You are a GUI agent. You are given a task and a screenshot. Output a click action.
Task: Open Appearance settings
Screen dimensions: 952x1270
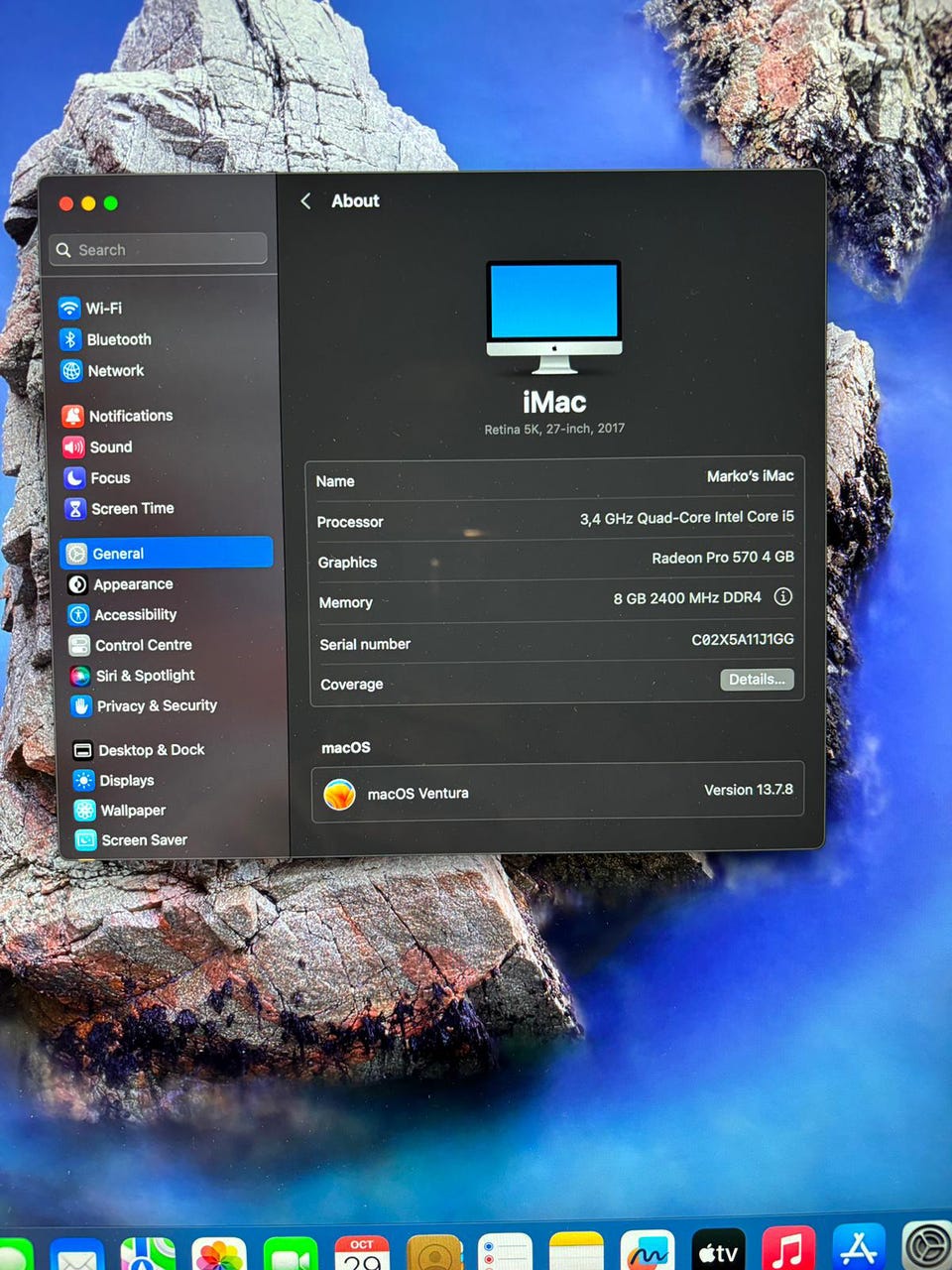point(120,584)
